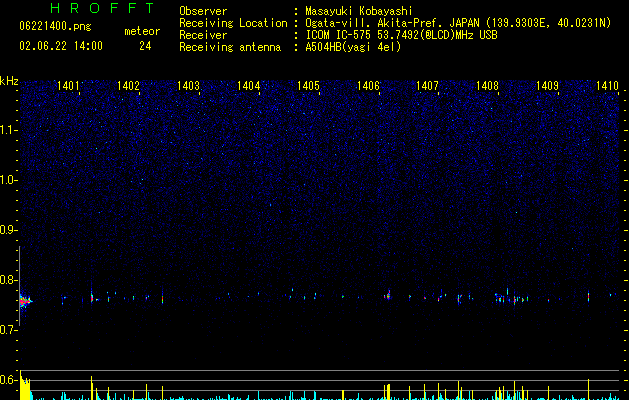Select antenna value A504HB(yagi 4el)

pos(353,47)
